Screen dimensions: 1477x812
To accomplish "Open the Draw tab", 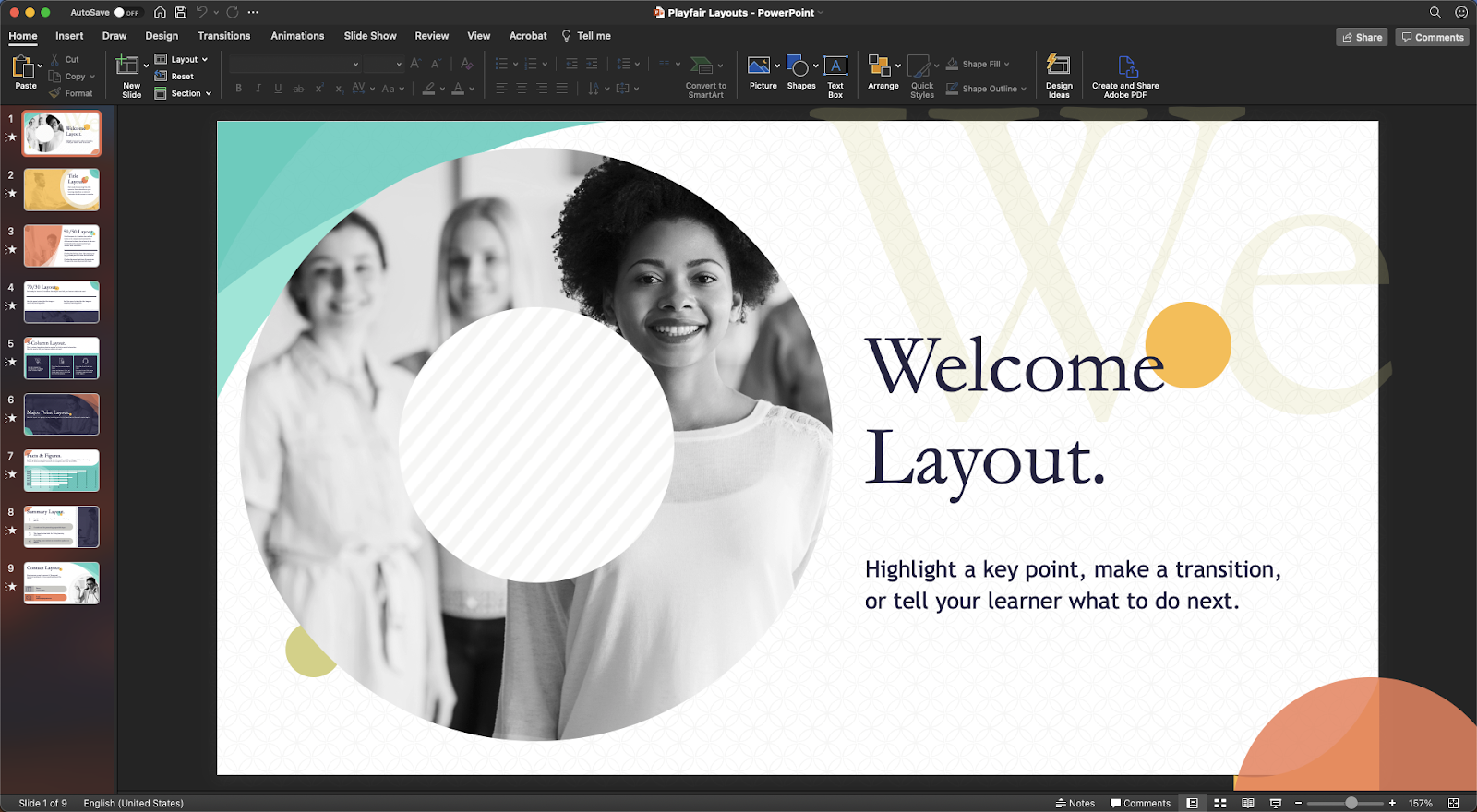I will 114,36.
